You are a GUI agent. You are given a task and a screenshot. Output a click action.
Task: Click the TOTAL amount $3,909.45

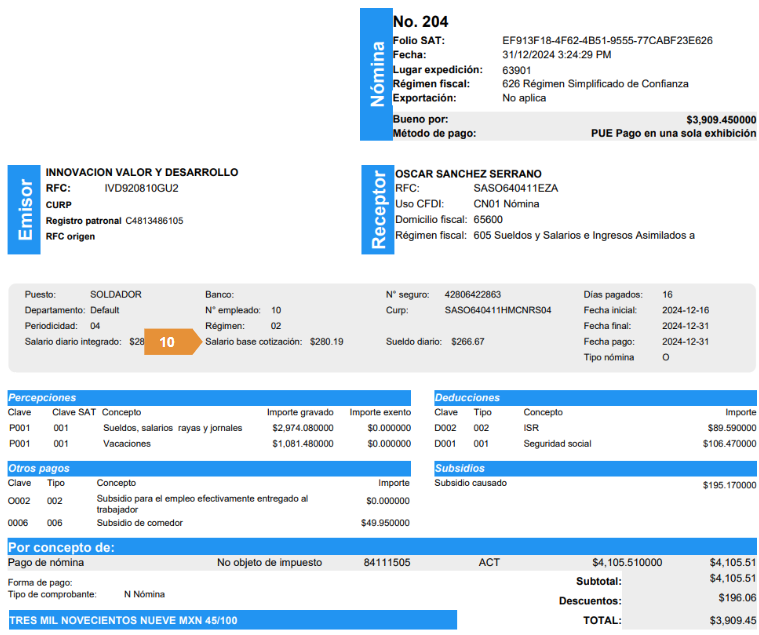click(x=732, y=621)
